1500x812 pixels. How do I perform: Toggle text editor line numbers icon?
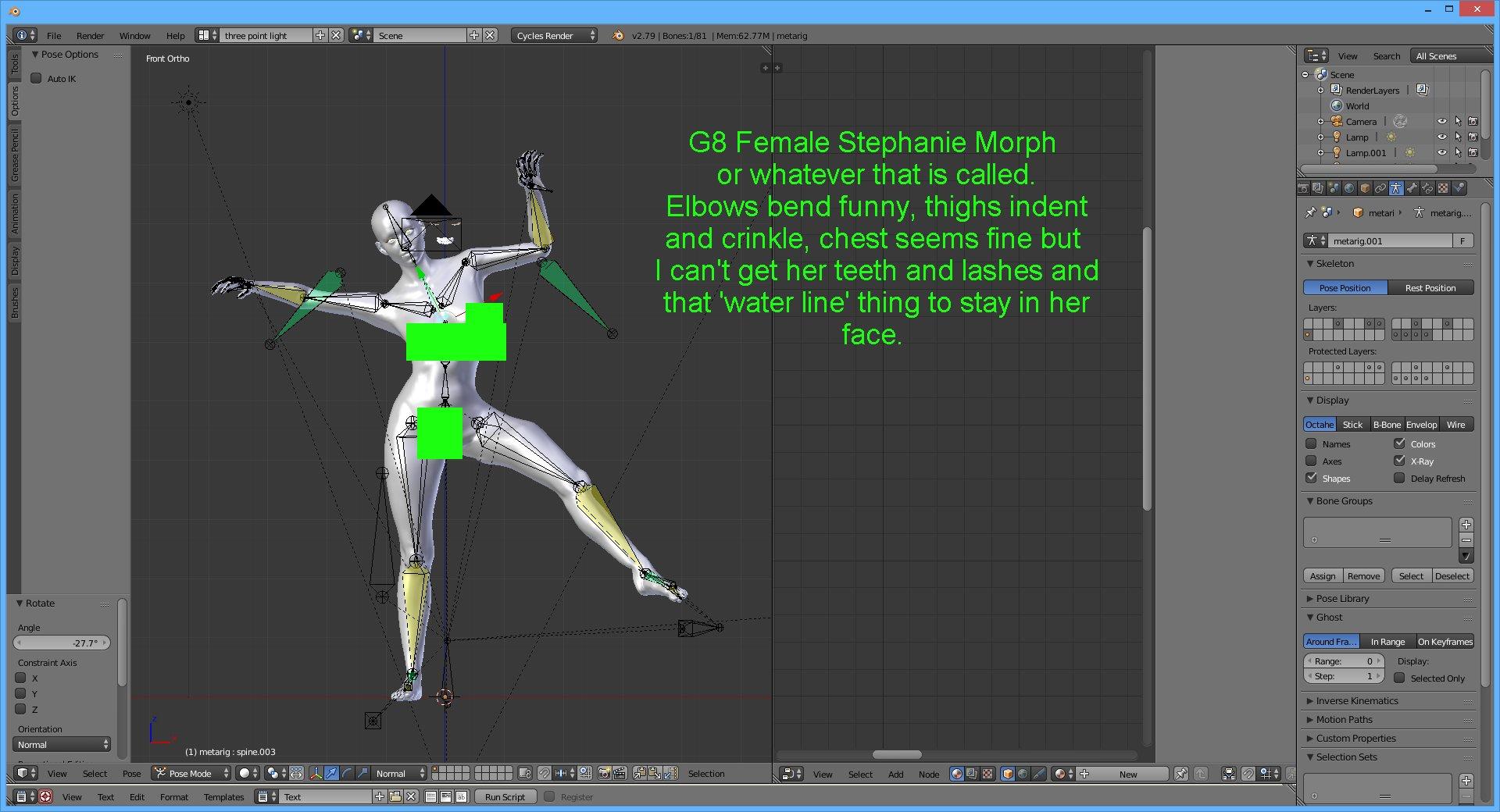coord(430,796)
